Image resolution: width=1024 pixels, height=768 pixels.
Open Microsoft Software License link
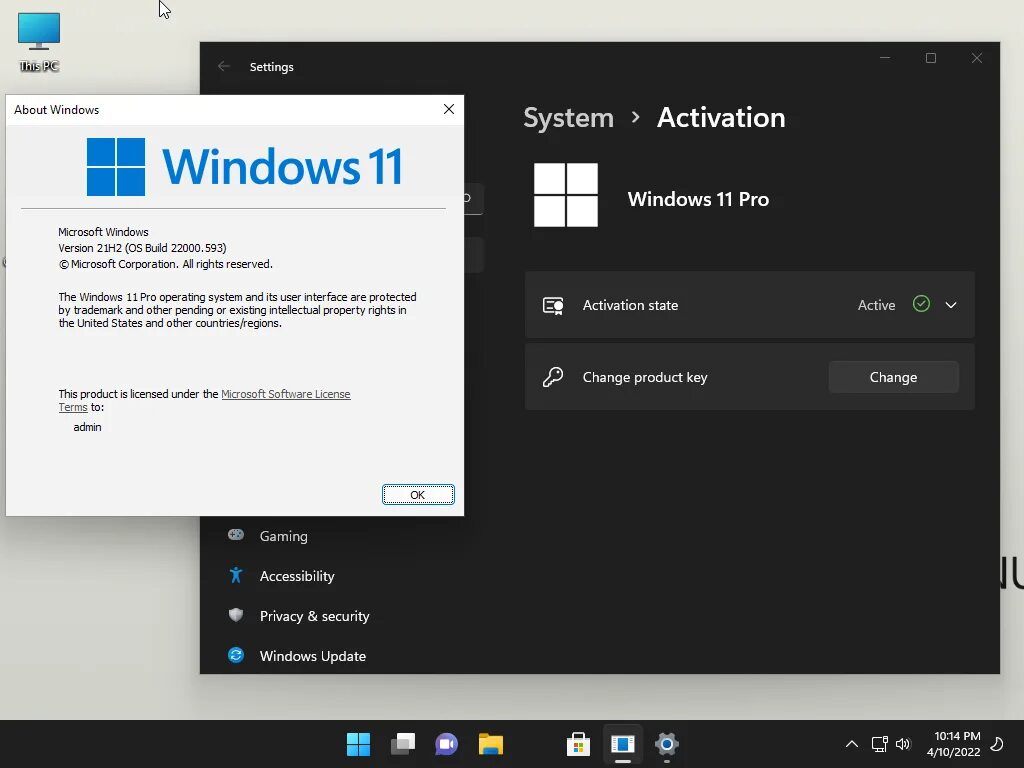285,394
